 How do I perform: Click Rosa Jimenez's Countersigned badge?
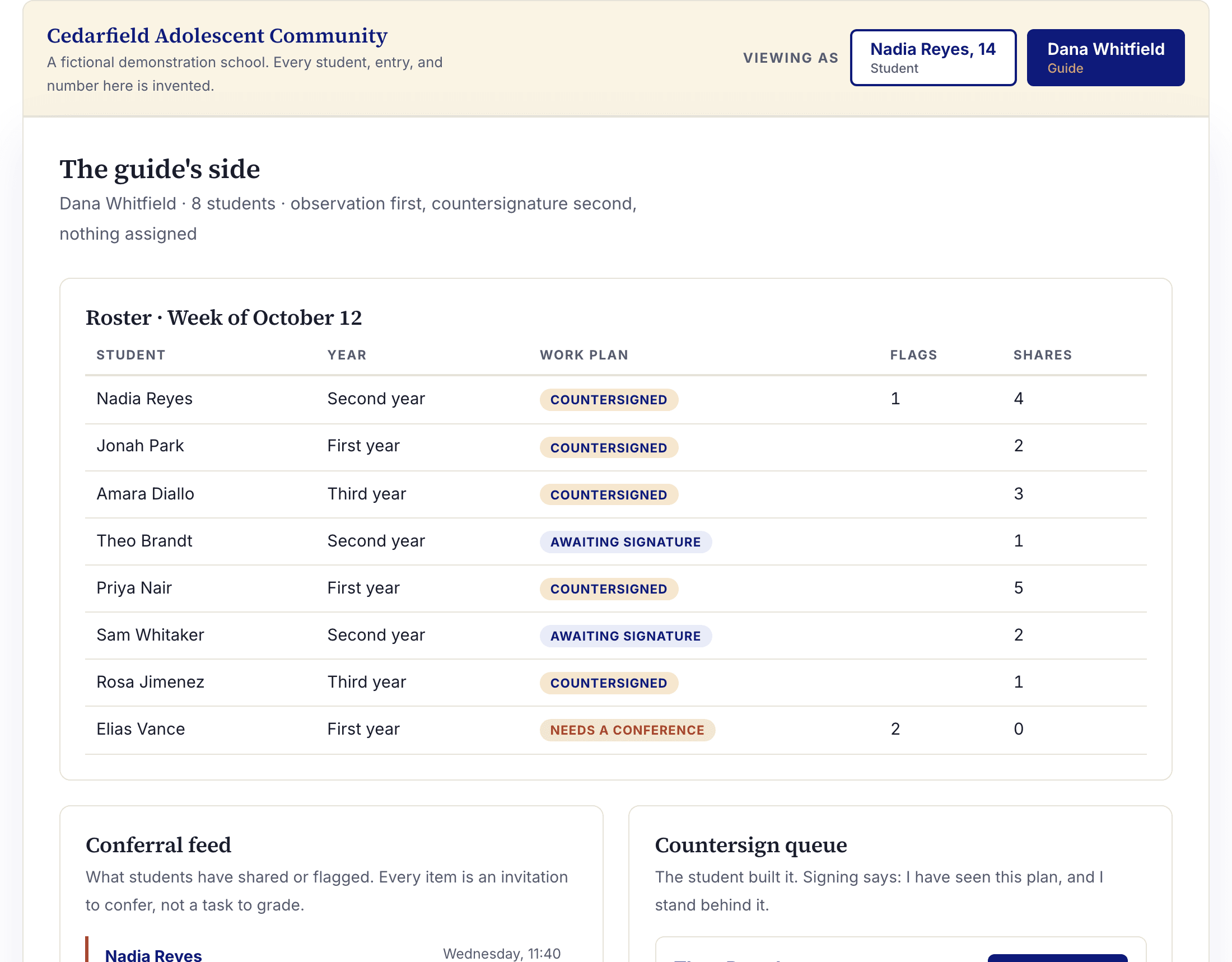(x=609, y=684)
